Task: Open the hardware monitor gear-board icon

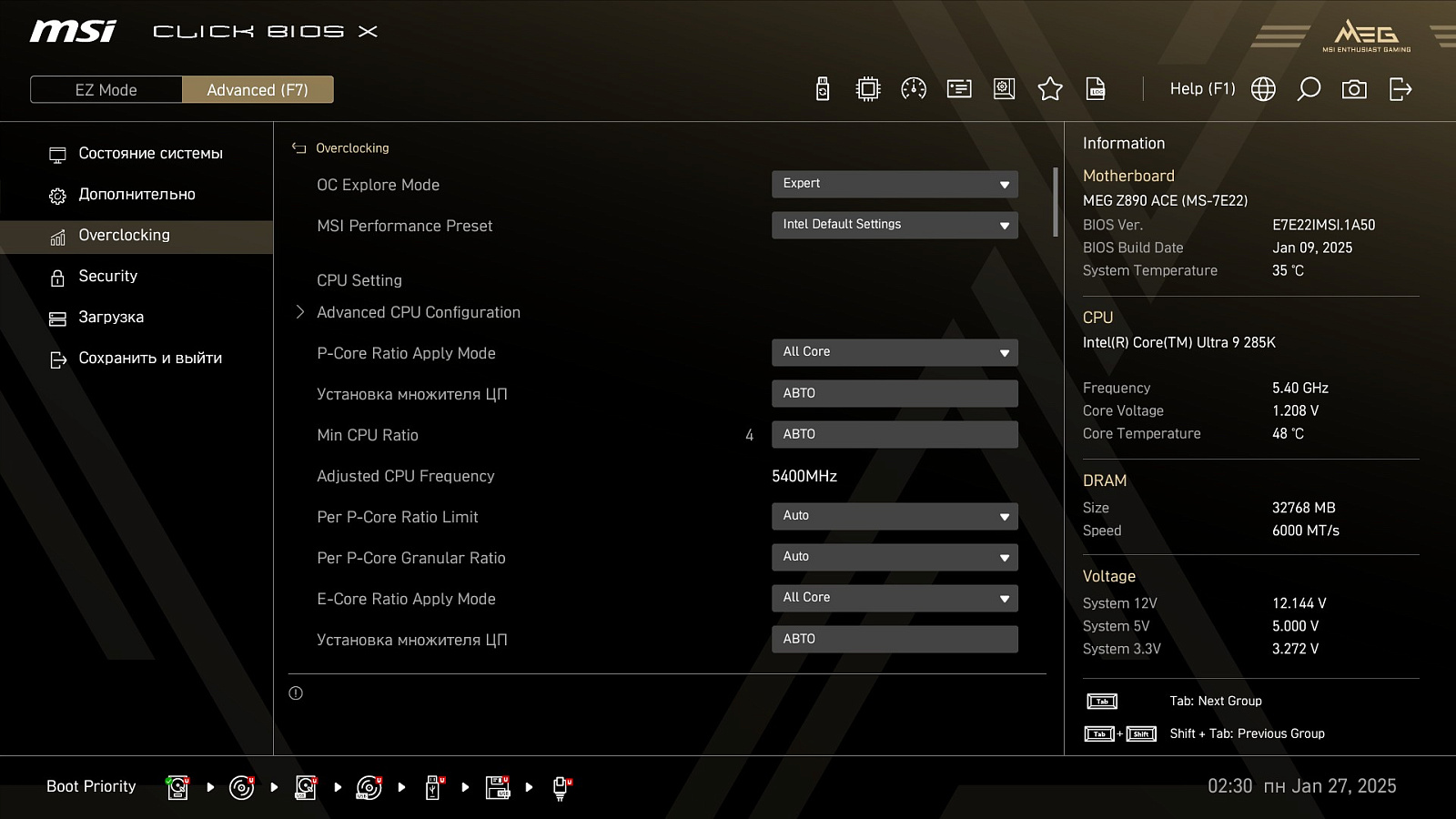Action: point(1004,88)
